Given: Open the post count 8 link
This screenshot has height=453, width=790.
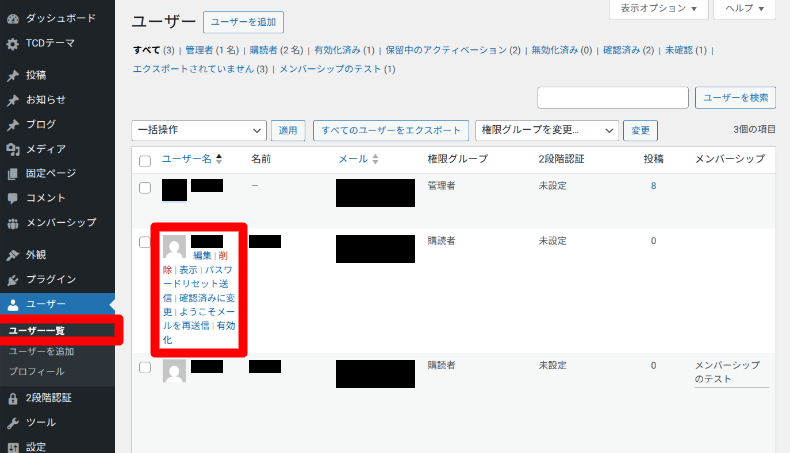Looking at the screenshot, I should pyautogui.click(x=653, y=186).
